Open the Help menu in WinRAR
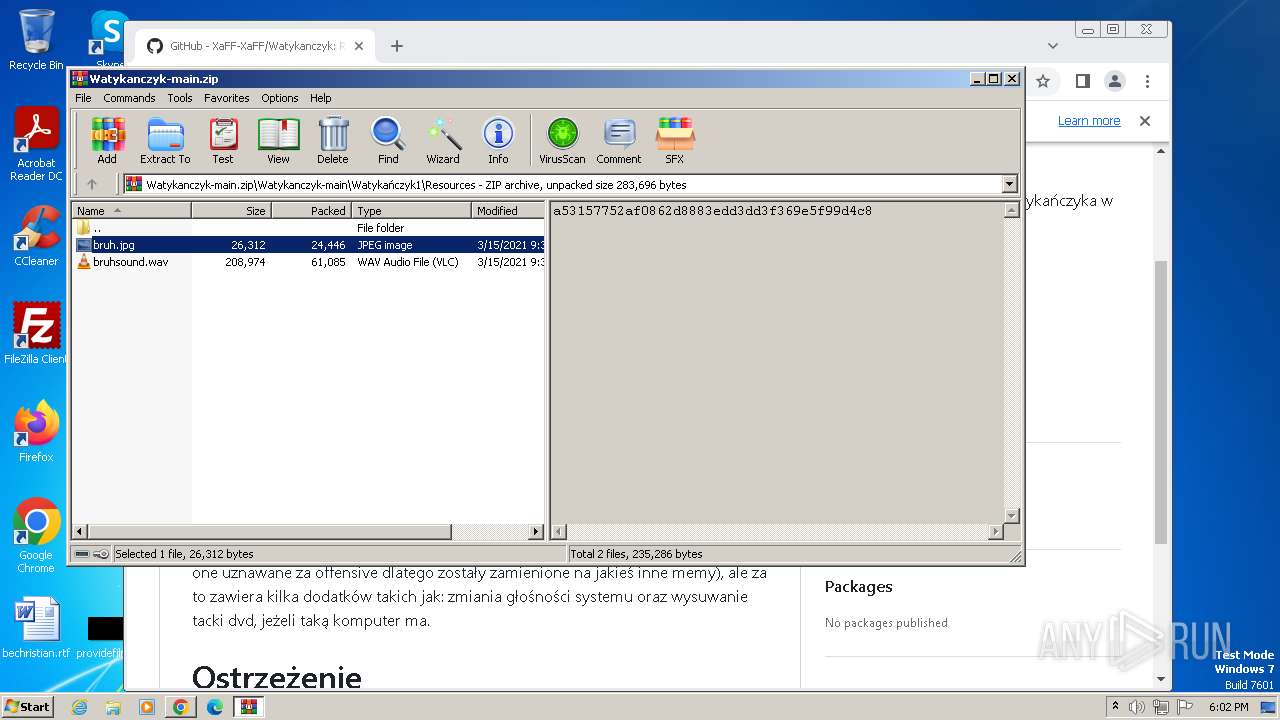 tap(320, 98)
